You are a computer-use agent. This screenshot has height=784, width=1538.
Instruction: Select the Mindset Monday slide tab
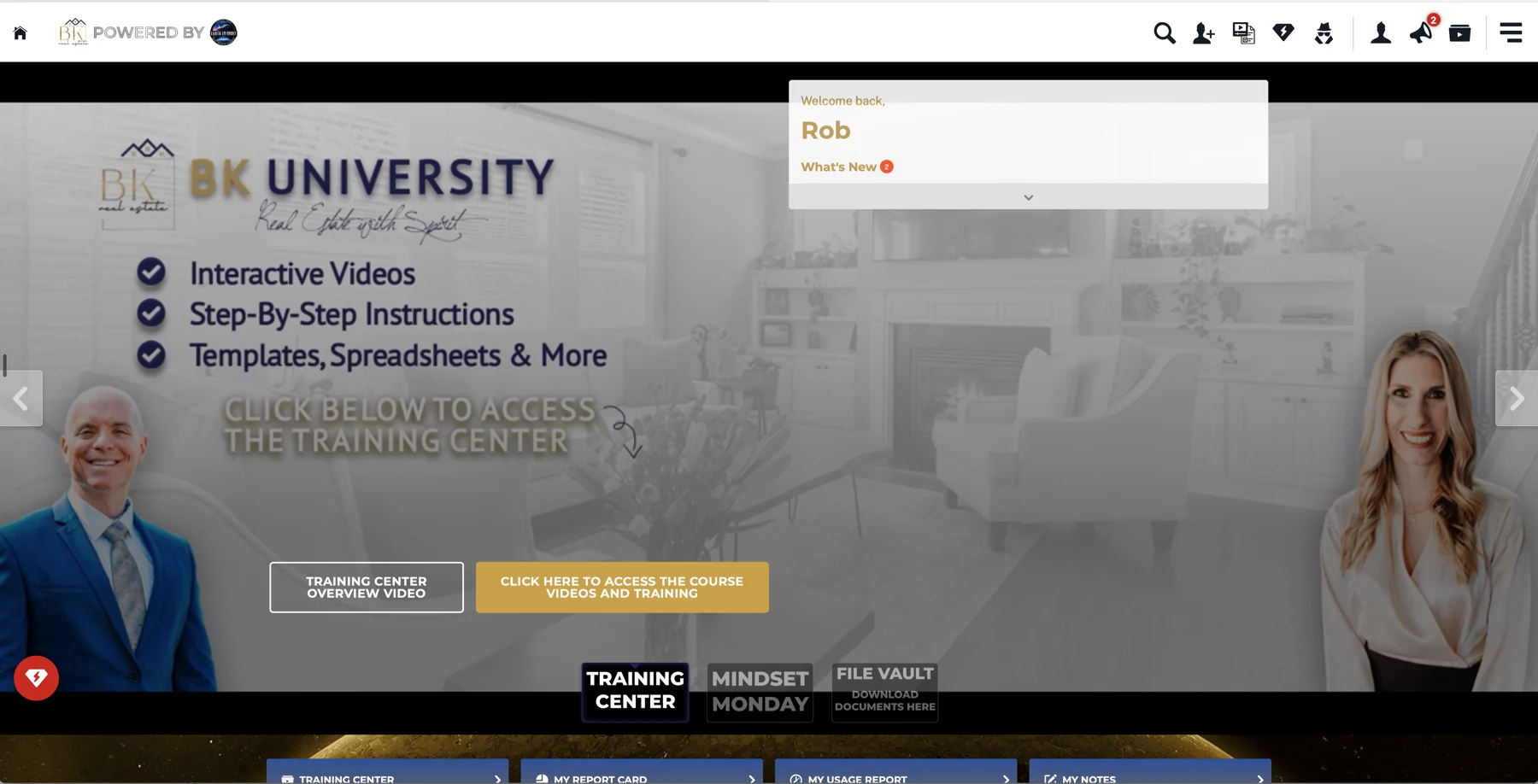tap(760, 692)
